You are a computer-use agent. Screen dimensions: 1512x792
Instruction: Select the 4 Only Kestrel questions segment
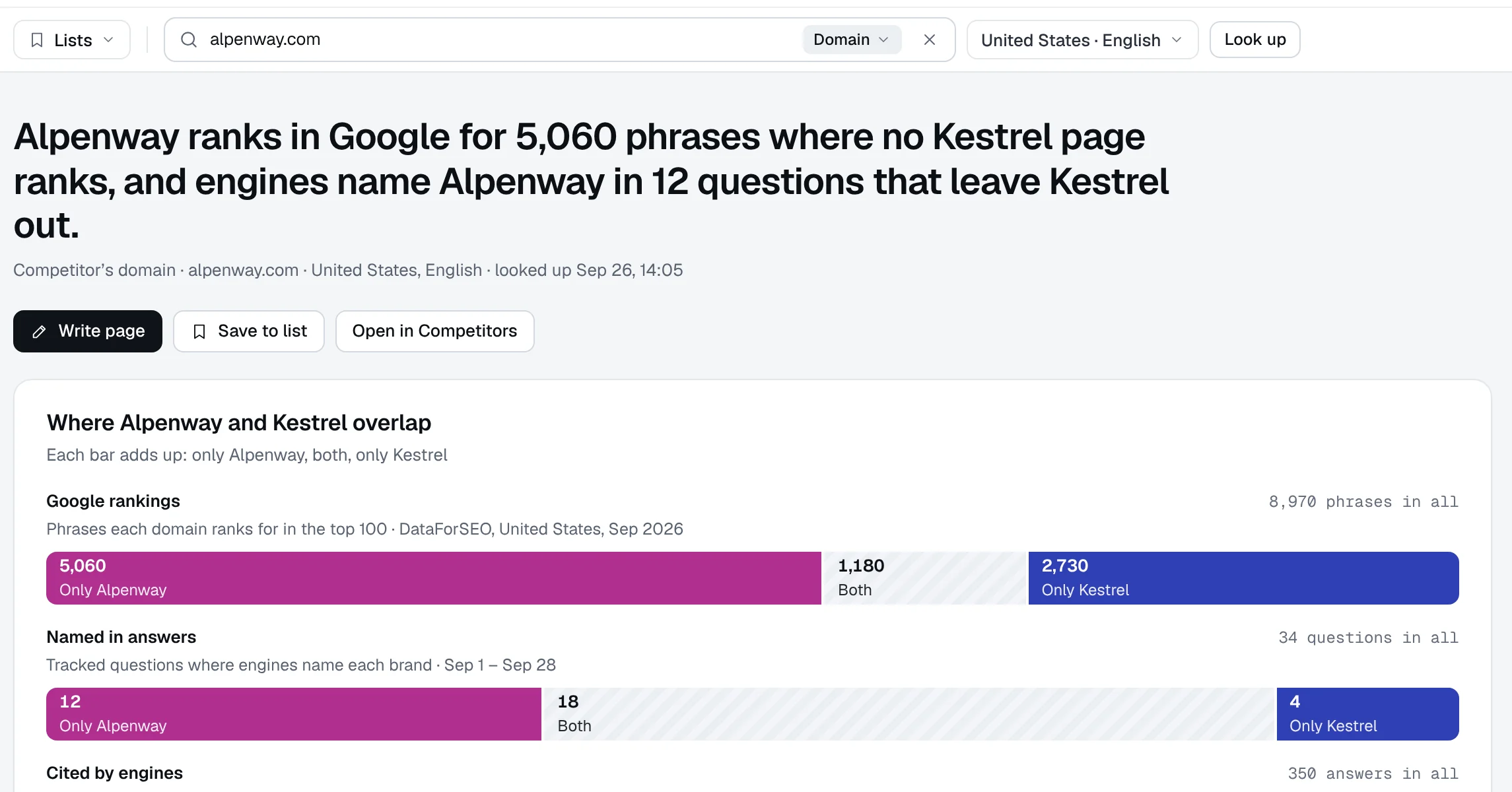pos(1368,714)
